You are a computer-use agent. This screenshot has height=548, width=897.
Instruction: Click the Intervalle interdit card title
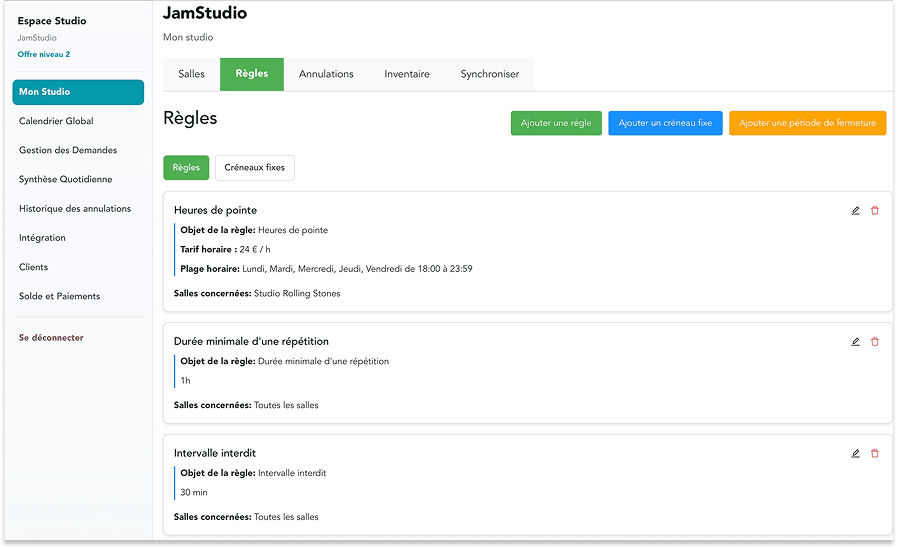click(215, 453)
